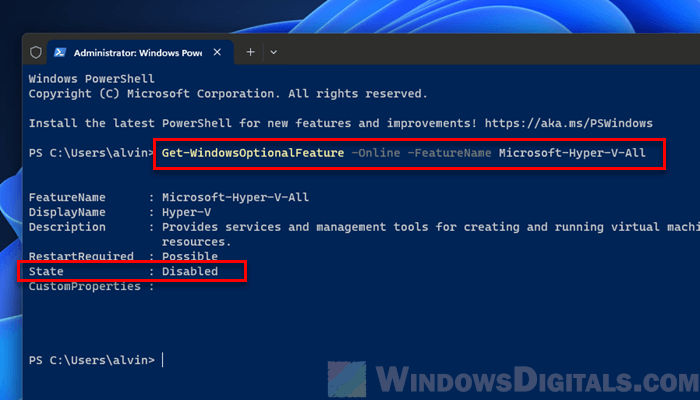Click the Microsoft-Hyper-V-All command argument
The height and width of the screenshot is (400, 700).
[x=572, y=153]
